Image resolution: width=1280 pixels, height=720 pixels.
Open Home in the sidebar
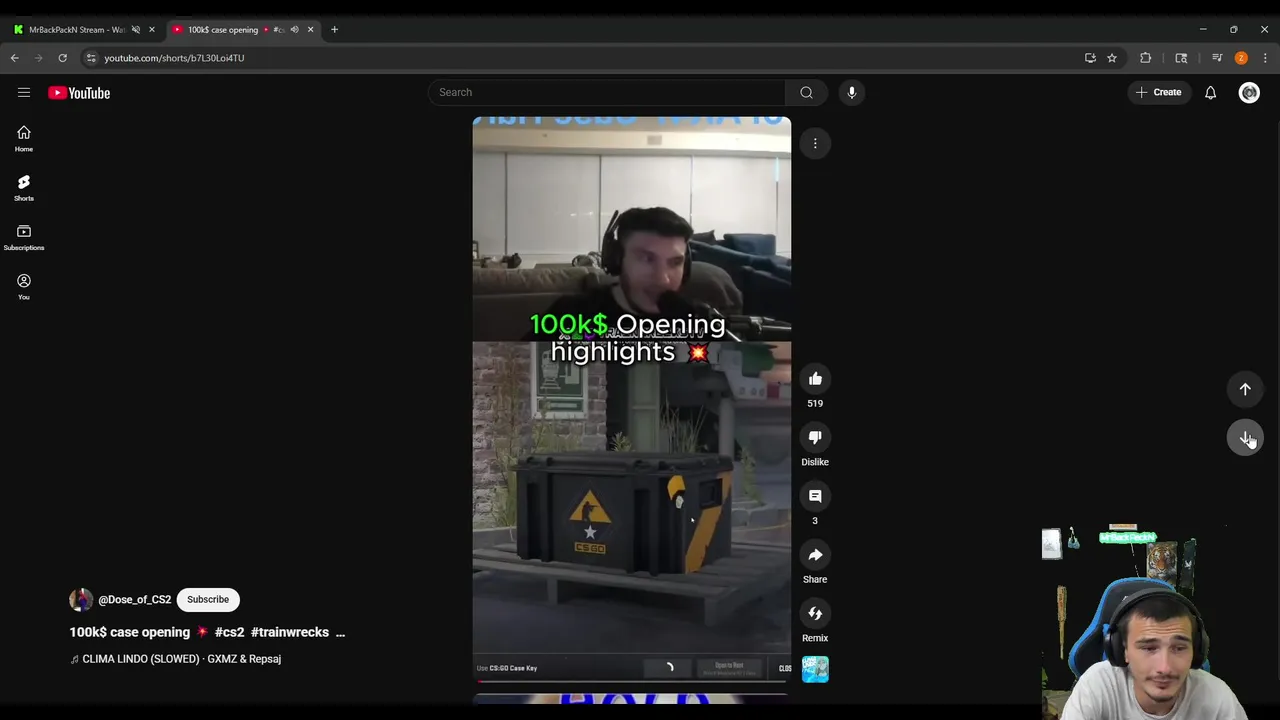(24, 139)
